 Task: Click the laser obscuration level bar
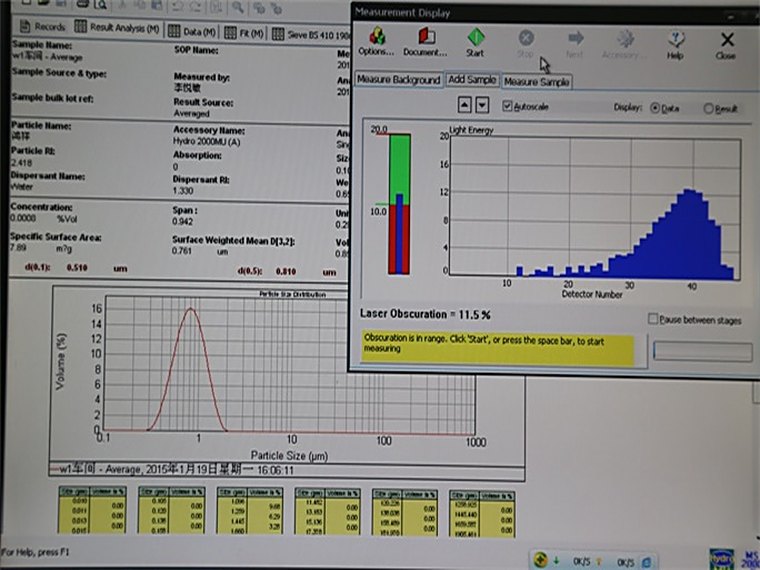(x=399, y=204)
